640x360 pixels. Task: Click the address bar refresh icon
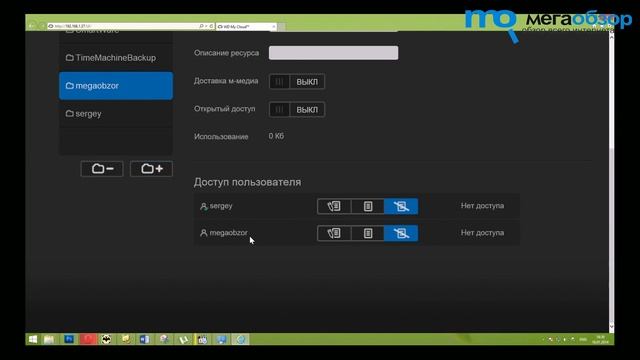(211, 26)
